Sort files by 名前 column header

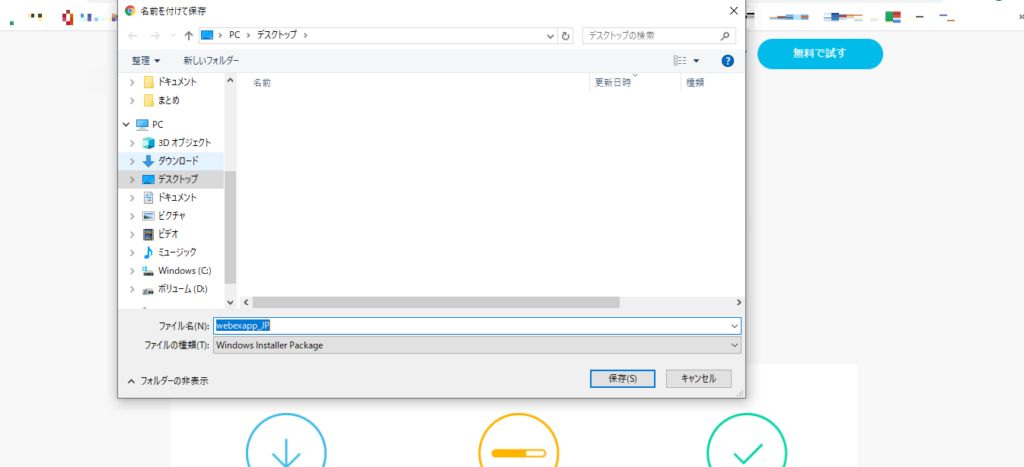pyautogui.click(x=262, y=83)
